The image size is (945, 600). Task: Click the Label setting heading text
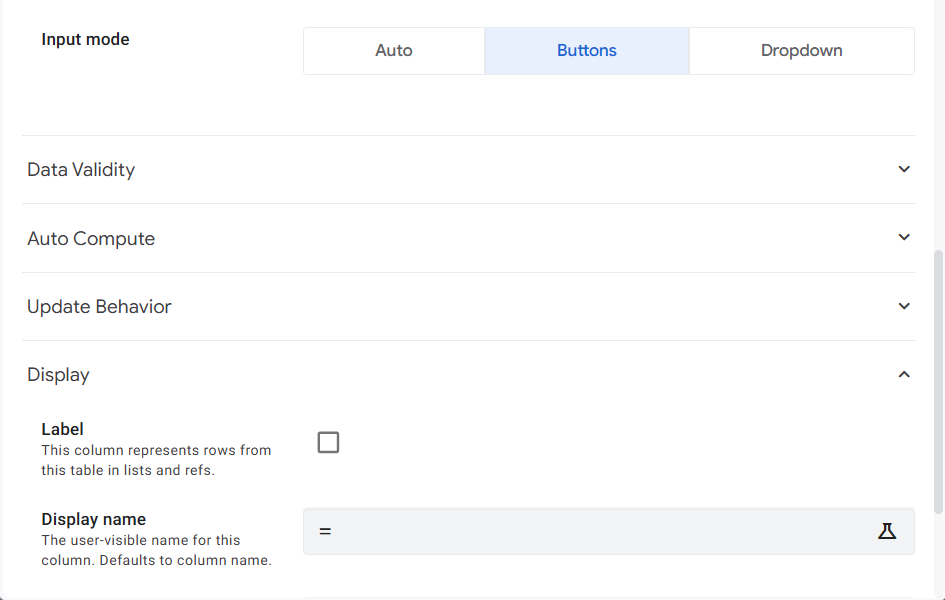[x=63, y=430]
